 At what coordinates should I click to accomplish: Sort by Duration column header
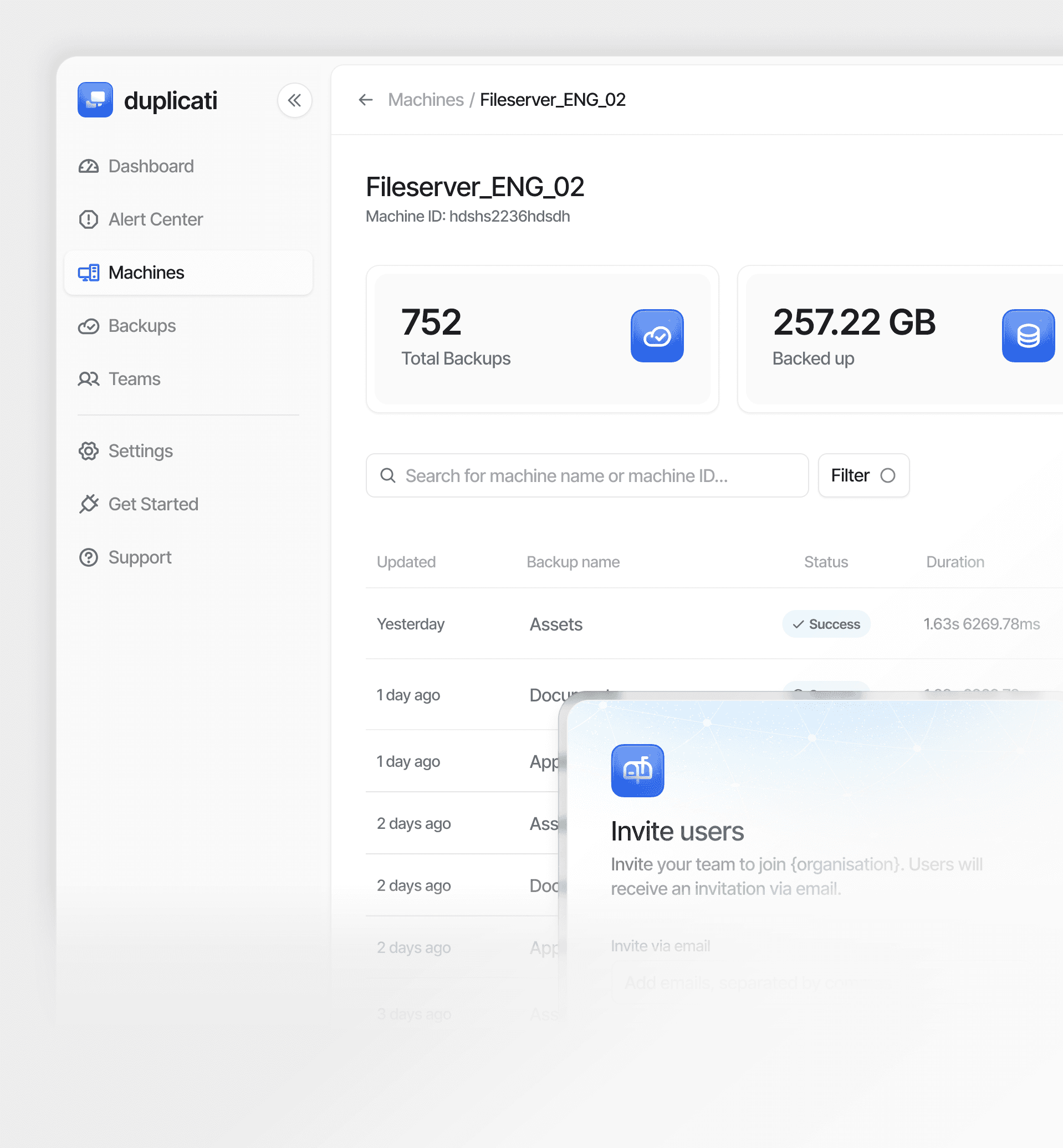tap(955, 562)
